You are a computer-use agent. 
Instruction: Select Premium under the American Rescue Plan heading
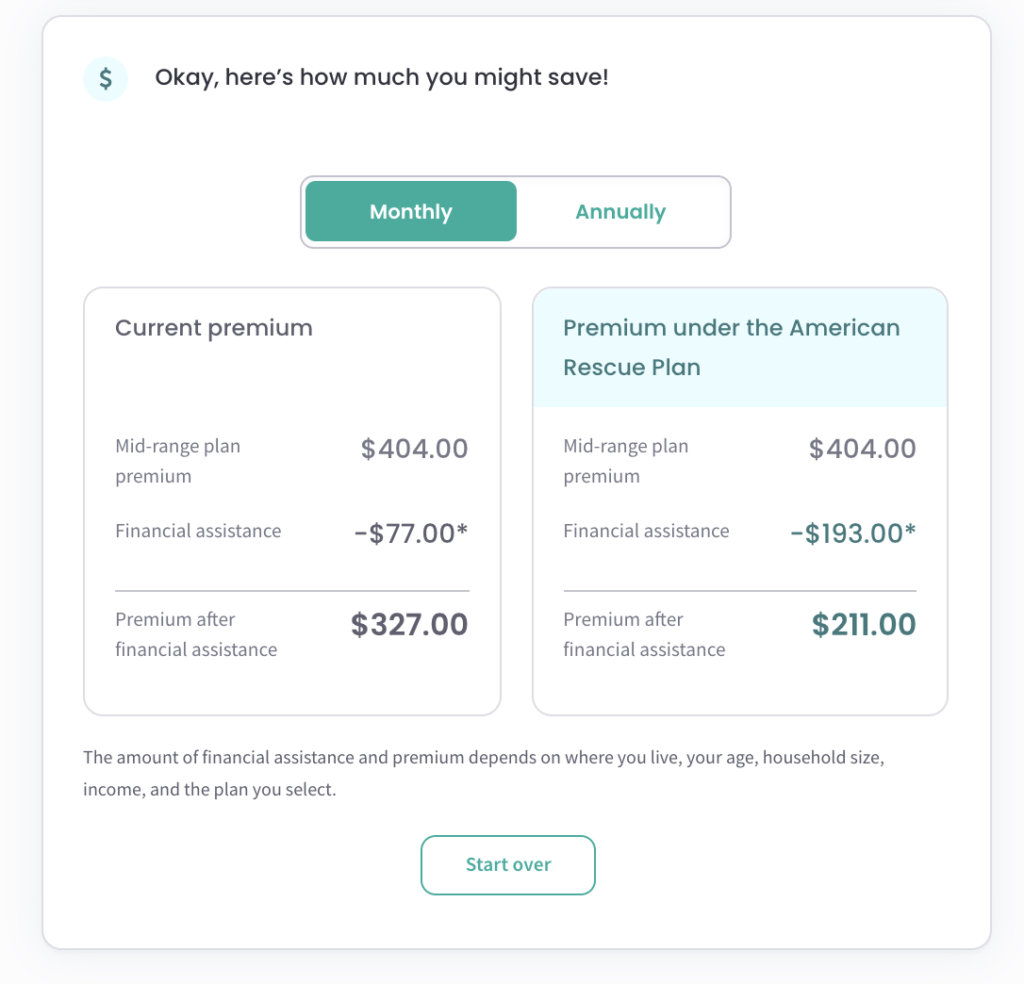(731, 347)
